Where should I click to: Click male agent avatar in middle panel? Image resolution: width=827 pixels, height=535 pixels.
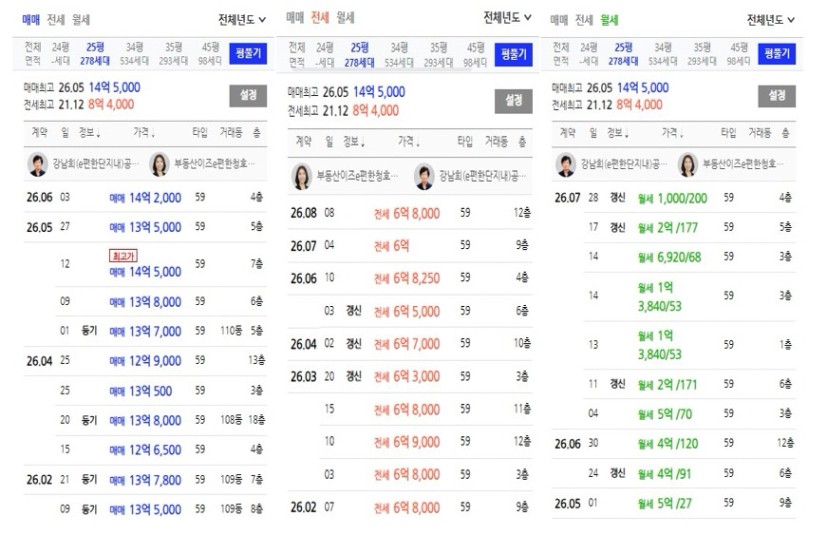[424, 176]
